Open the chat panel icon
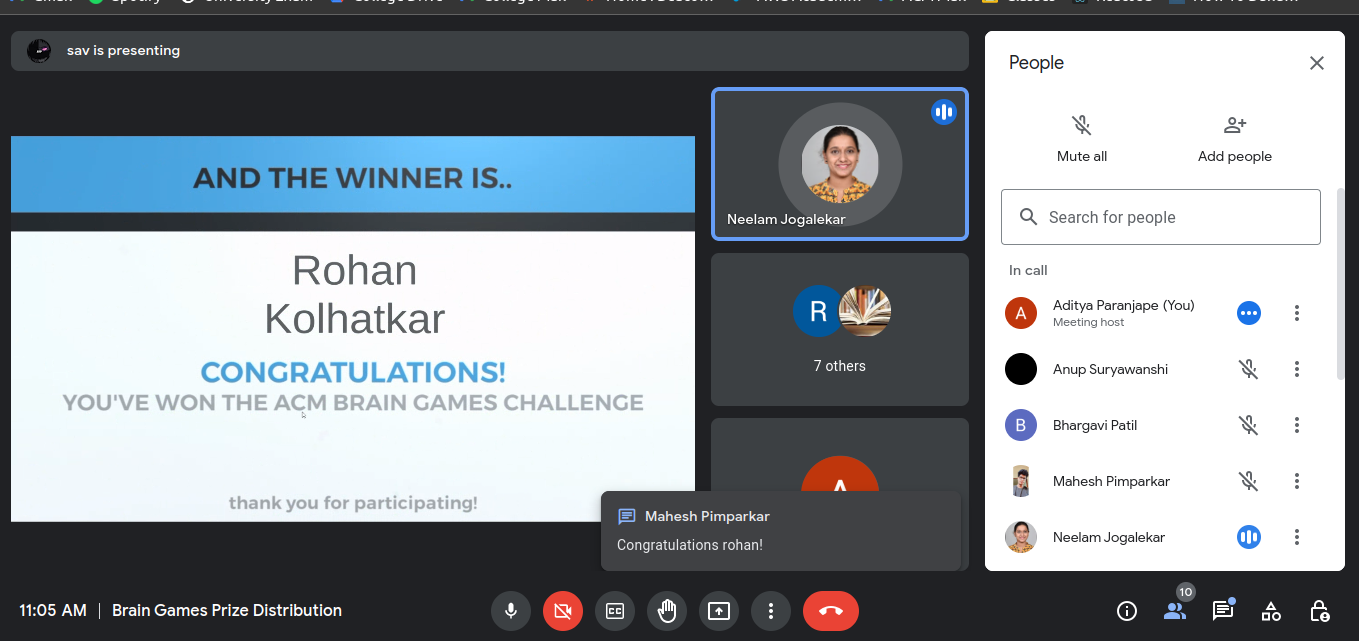The height and width of the screenshot is (641, 1359). click(1222, 611)
